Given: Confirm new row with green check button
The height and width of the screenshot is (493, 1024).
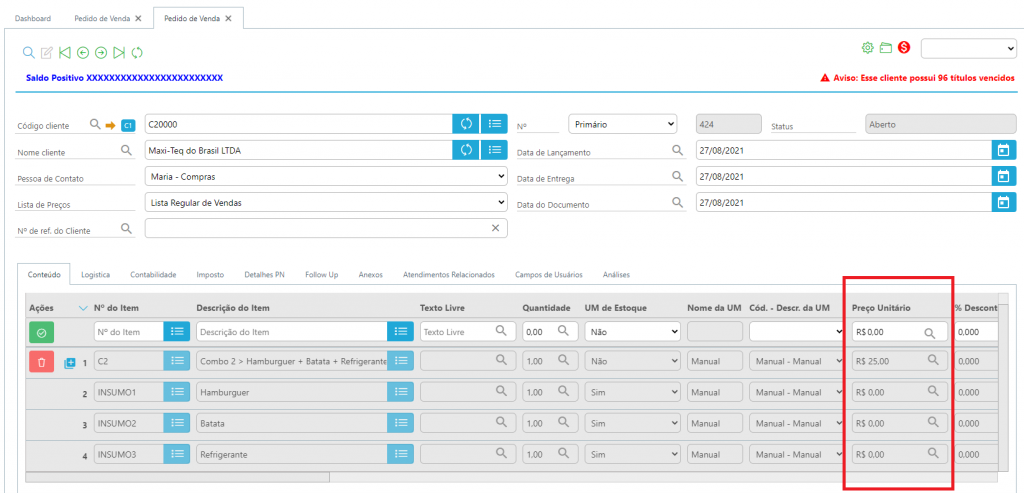Looking at the screenshot, I should click(41, 331).
